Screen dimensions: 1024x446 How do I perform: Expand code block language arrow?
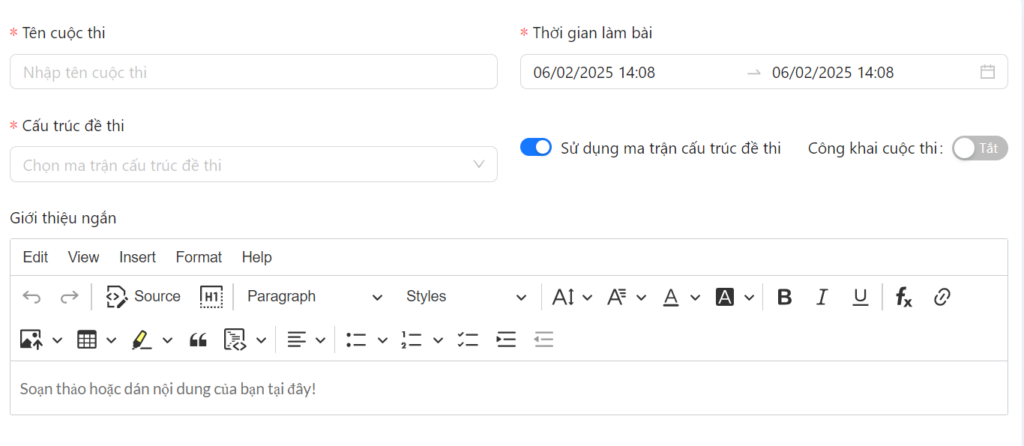click(x=261, y=340)
